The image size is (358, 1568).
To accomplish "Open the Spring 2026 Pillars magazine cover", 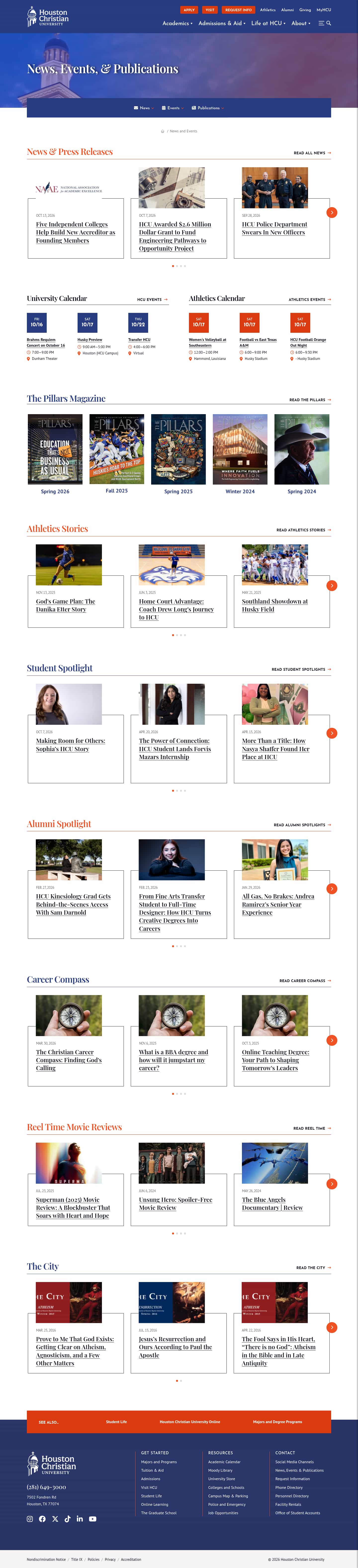I will tap(55, 449).
